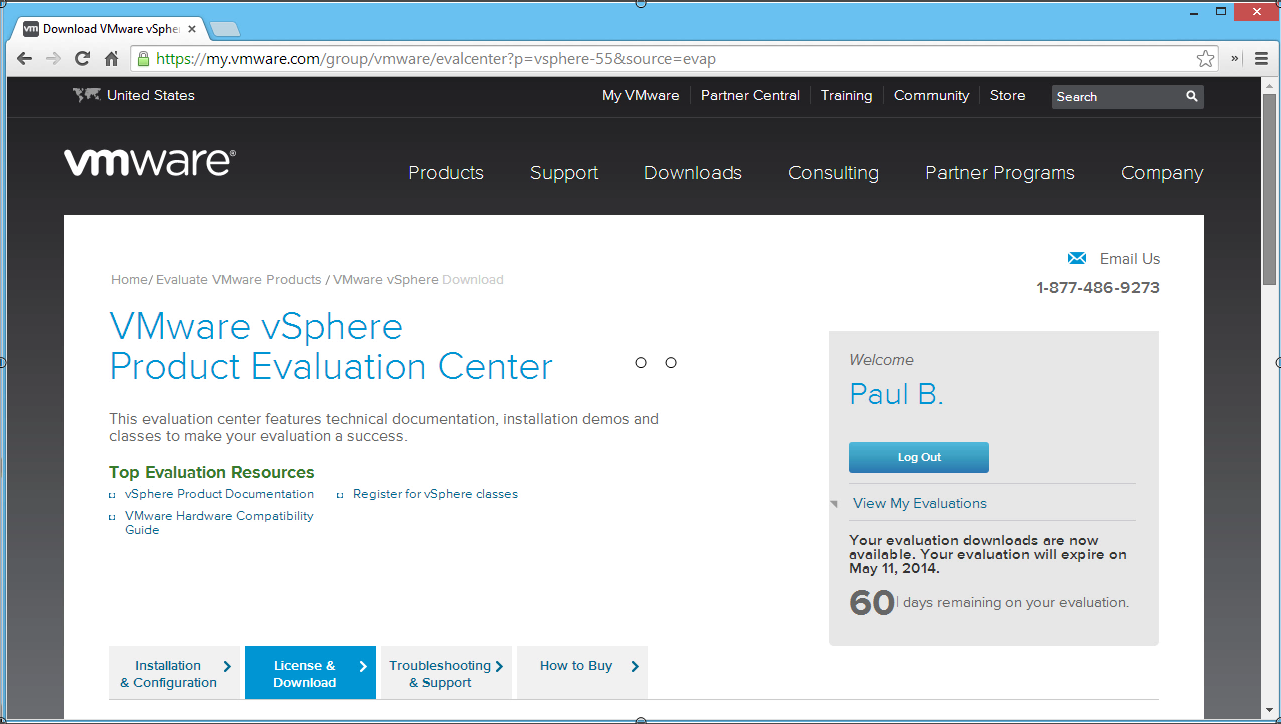Click the Log Out button
The image size is (1281, 724).
[x=919, y=457]
